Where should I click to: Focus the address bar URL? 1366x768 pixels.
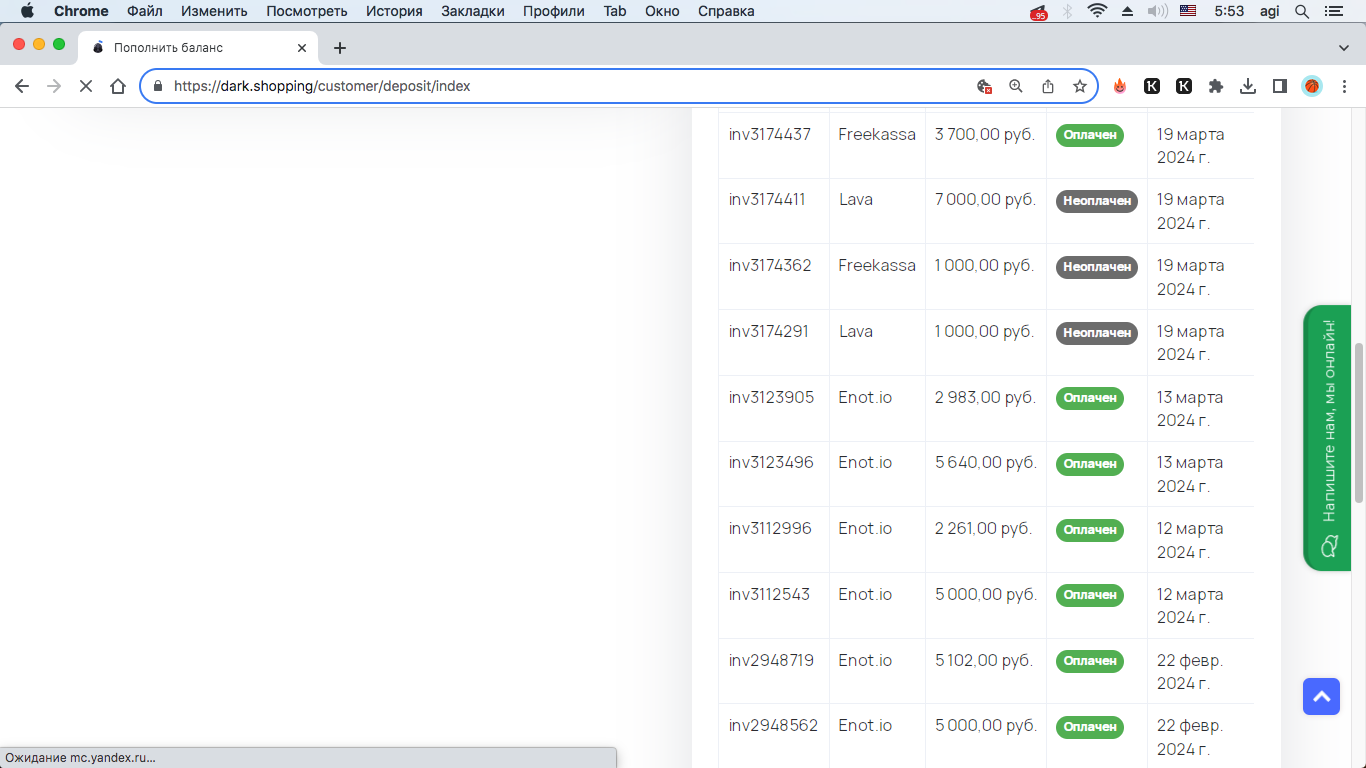(322, 86)
